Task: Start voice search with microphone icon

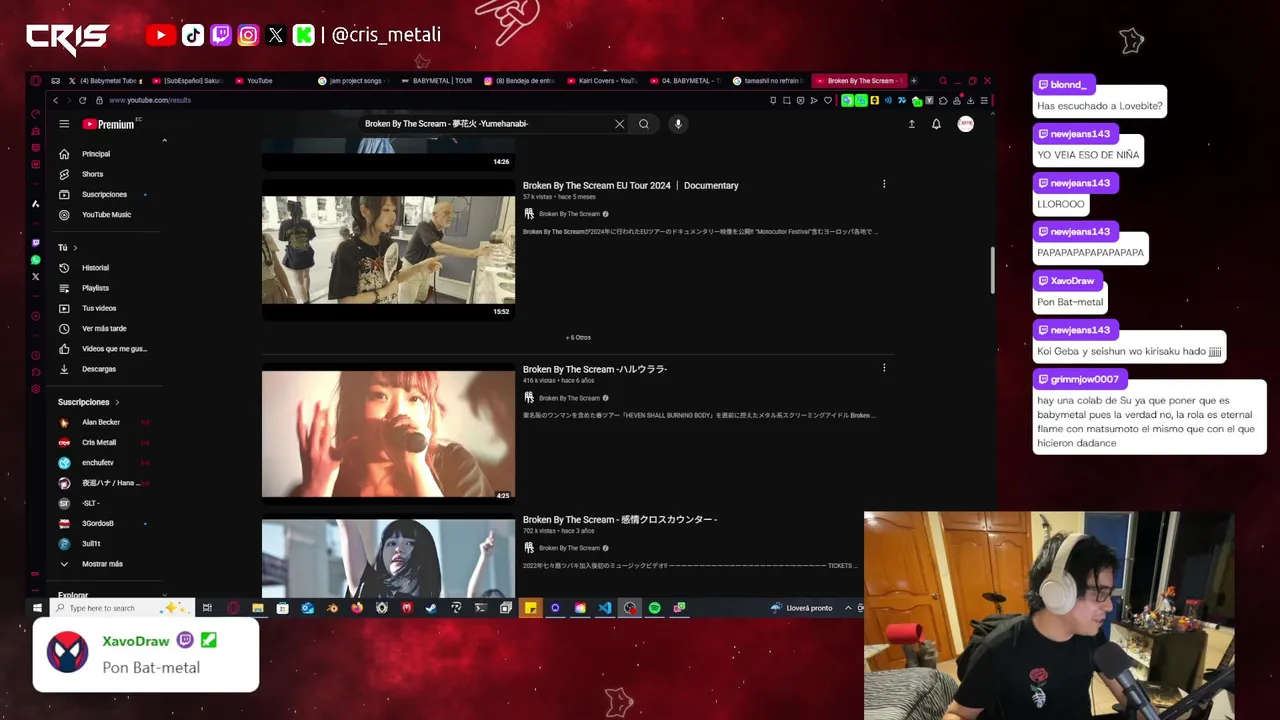Action: (x=678, y=124)
